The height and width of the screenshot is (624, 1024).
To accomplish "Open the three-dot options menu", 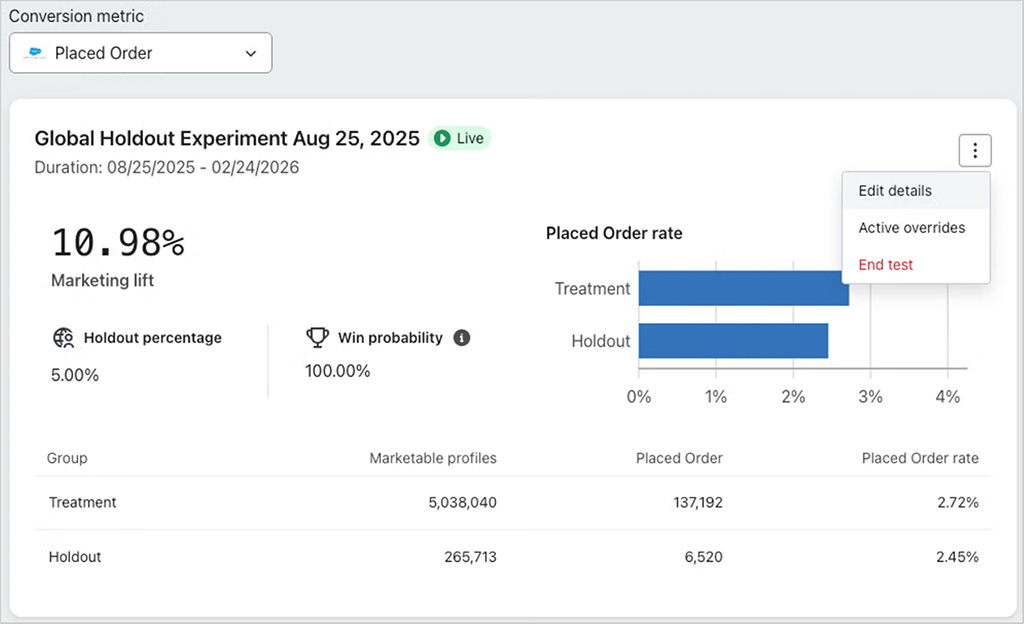I will [x=975, y=151].
